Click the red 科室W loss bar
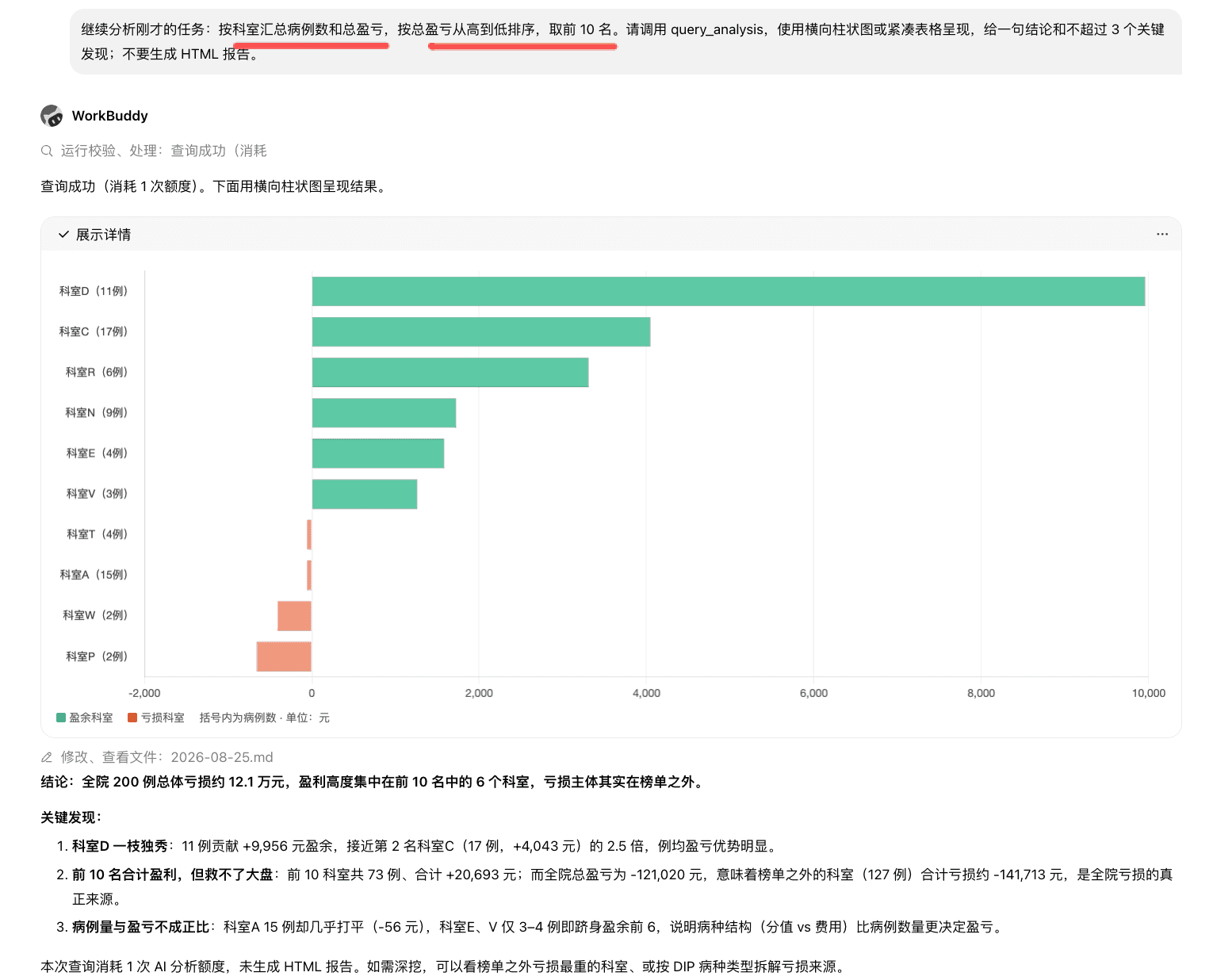 click(294, 615)
